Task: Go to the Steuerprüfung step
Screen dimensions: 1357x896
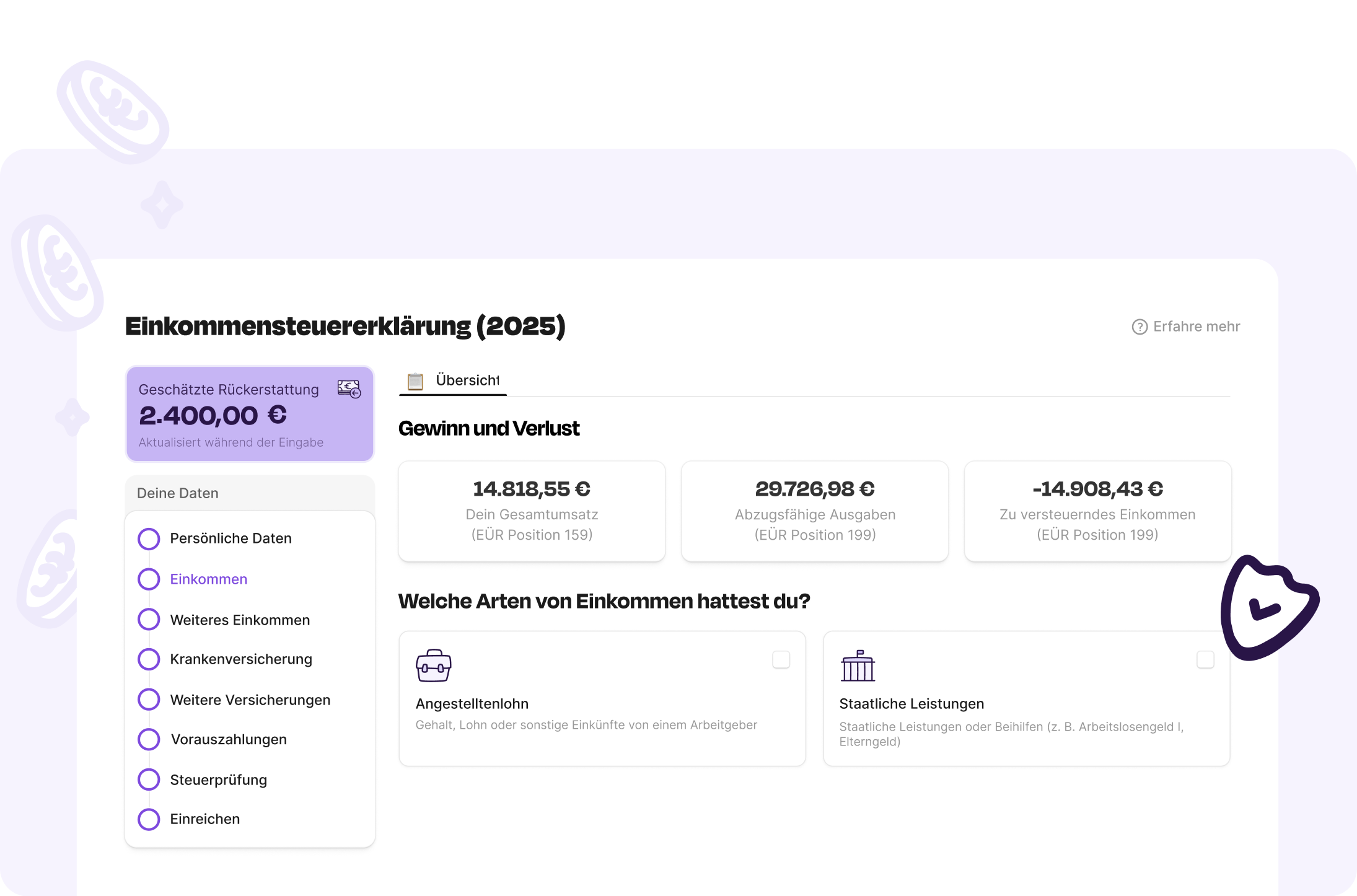Action: pos(219,780)
